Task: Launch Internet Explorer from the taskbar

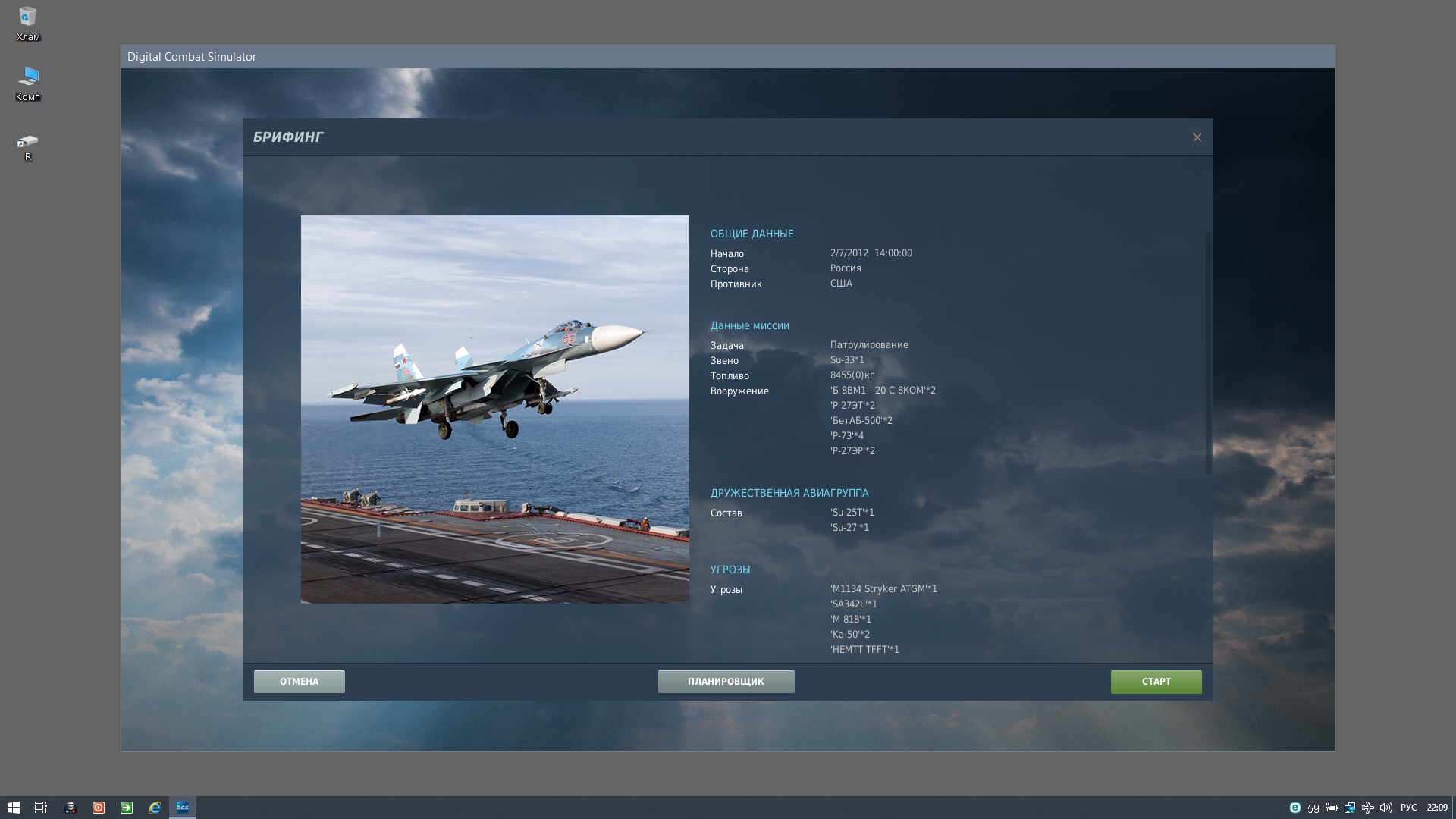Action: click(x=155, y=808)
